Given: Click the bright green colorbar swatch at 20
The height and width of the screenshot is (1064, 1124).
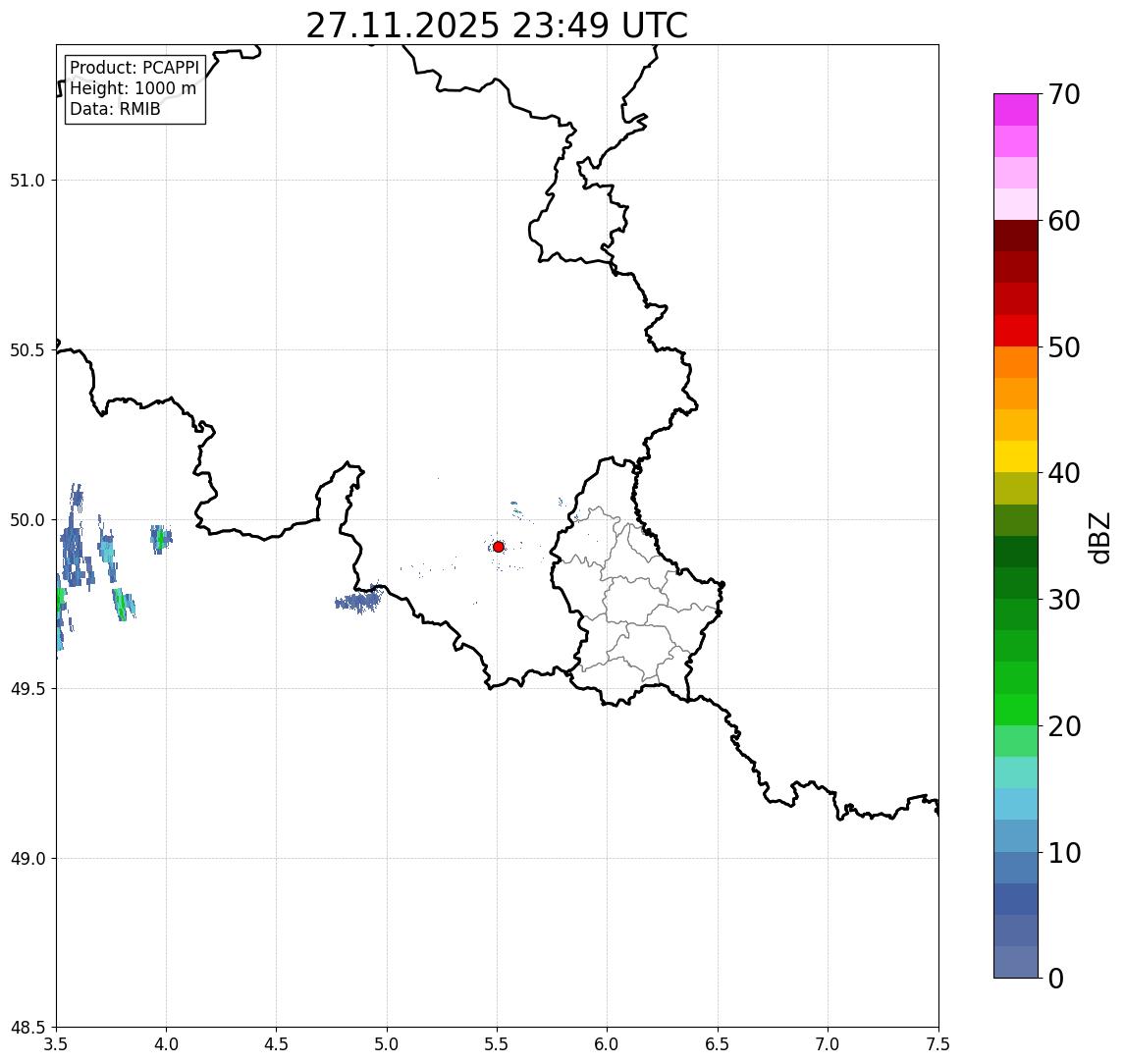Looking at the screenshot, I should (1016, 710).
